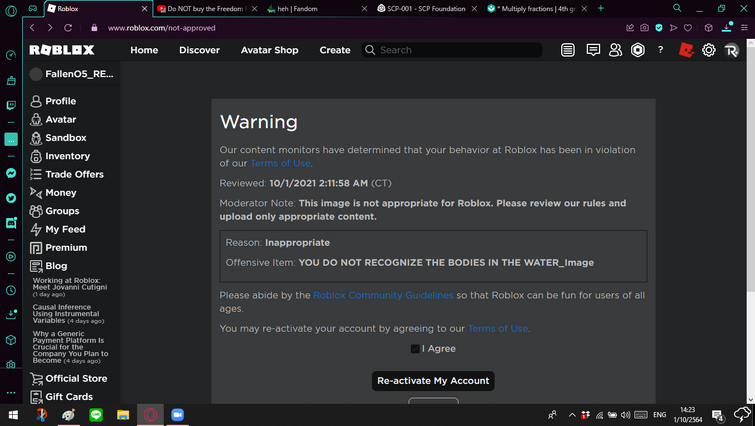Click the red Roblox extension icon
Screen dimensions: 755x426
point(686,50)
